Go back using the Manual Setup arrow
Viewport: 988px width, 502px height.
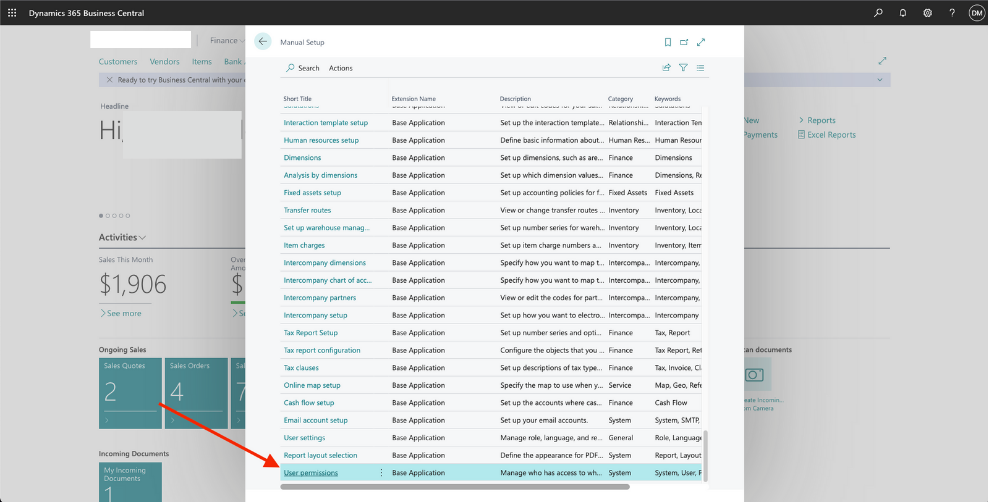263,42
